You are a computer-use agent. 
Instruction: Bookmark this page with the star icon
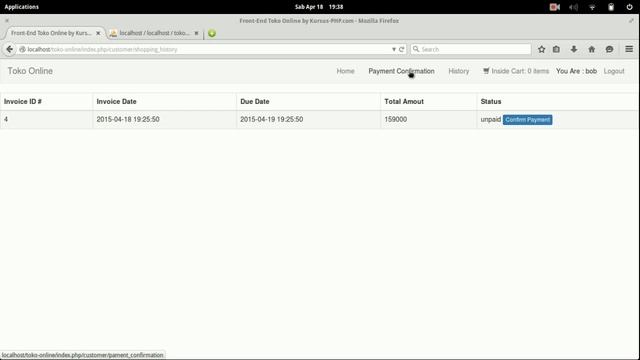pyautogui.click(x=542, y=49)
